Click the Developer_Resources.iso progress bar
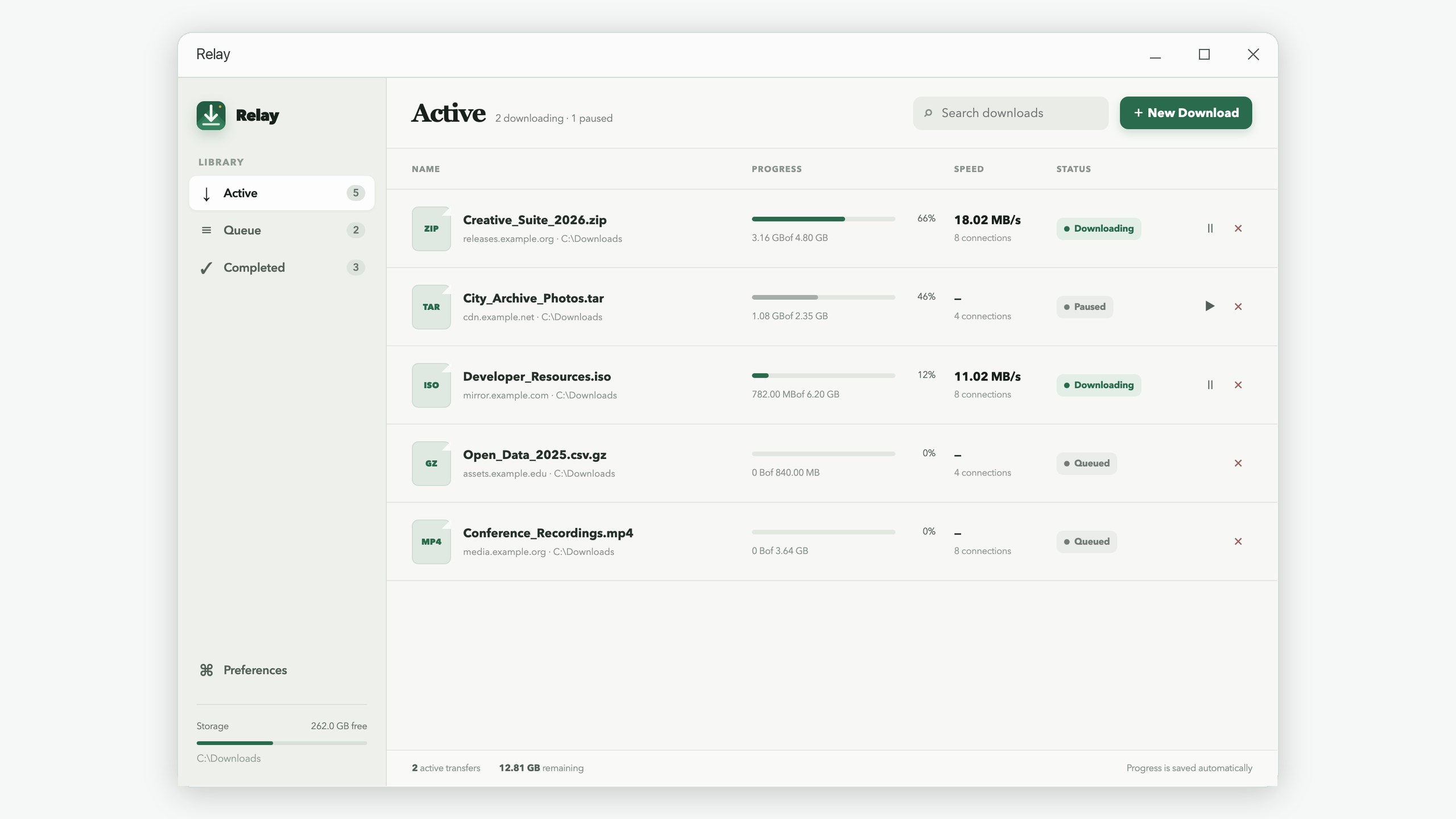Image resolution: width=1456 pixels, height=819 pixels. point(823,375)
